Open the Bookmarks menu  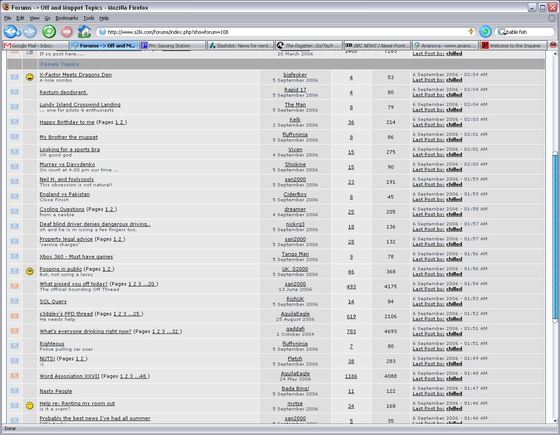pos(66,18)
